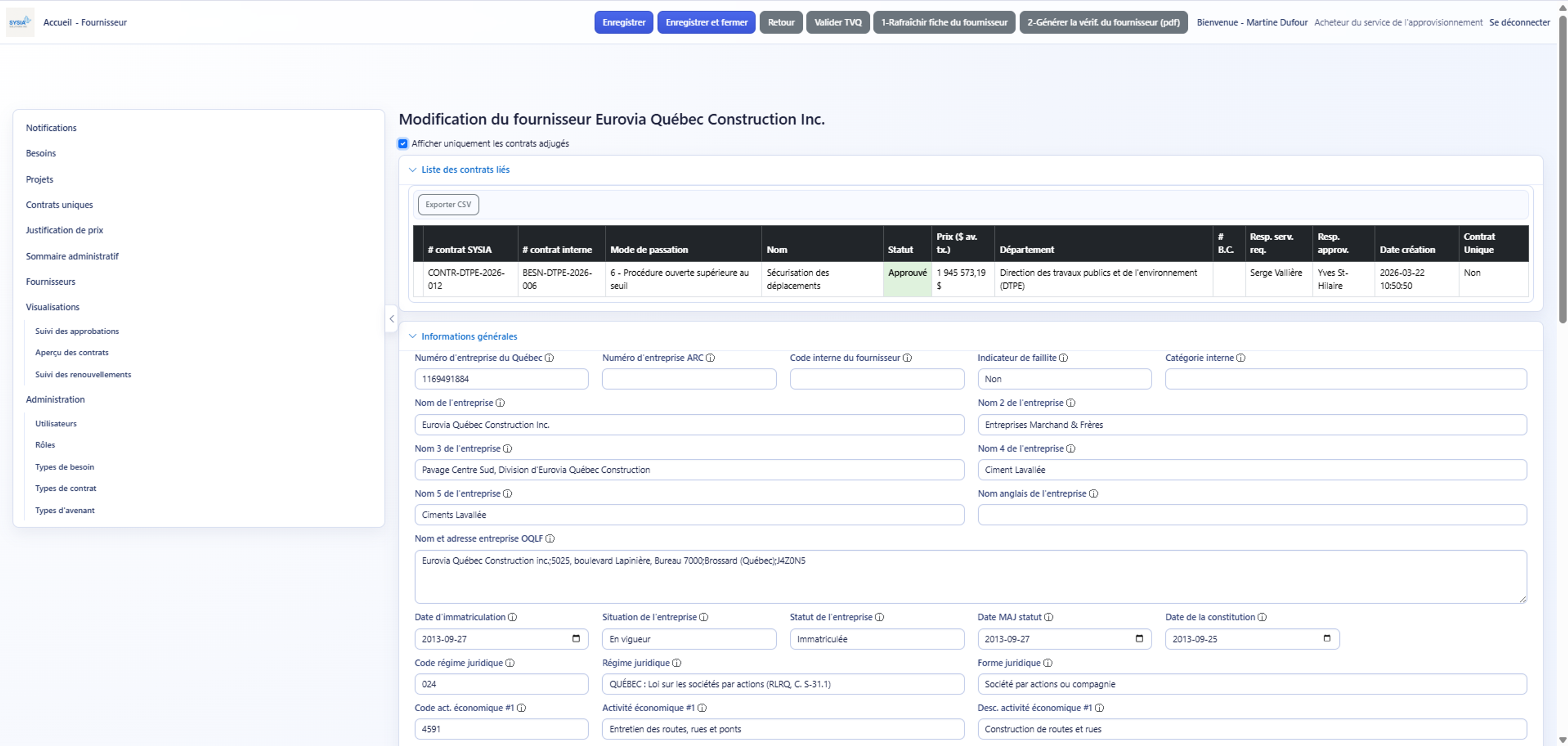The image size is (1568, 746).
Task: Open Suivi des renouvellements view
Action: pyautogui.click(x=83, y=375)
